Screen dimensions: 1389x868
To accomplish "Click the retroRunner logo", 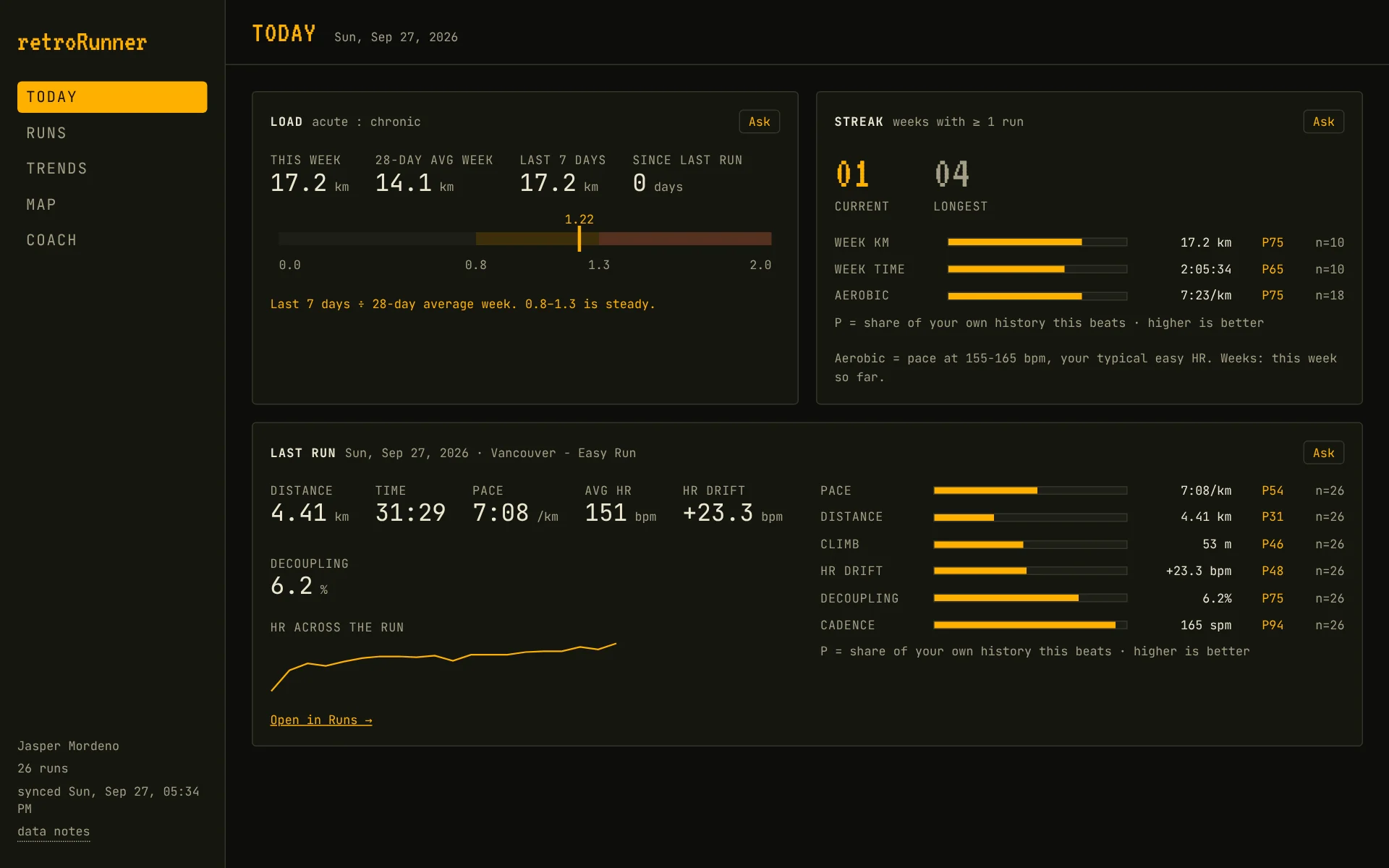I will pos(82,43).
